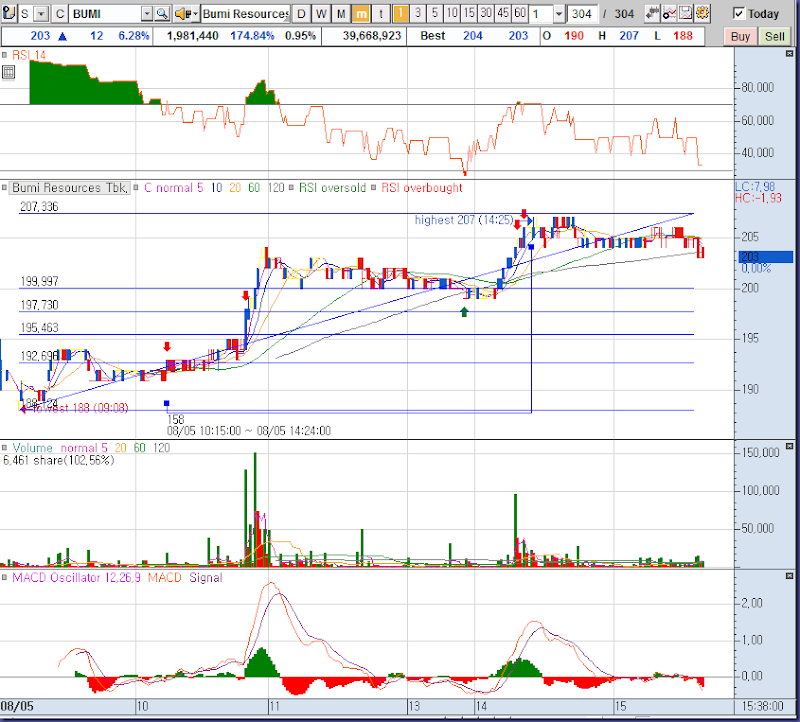This screenshot has width=800, height=722.
Task: Click the C button beside ticker field
Action: (60, 14)
